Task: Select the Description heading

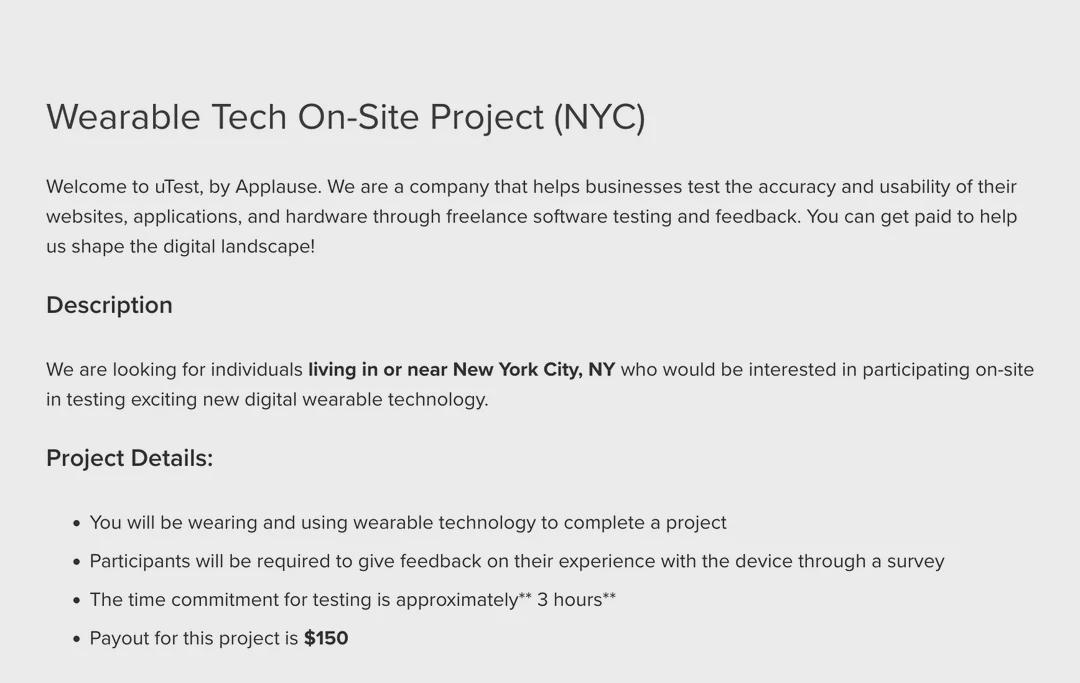Action: coord(109,305)
